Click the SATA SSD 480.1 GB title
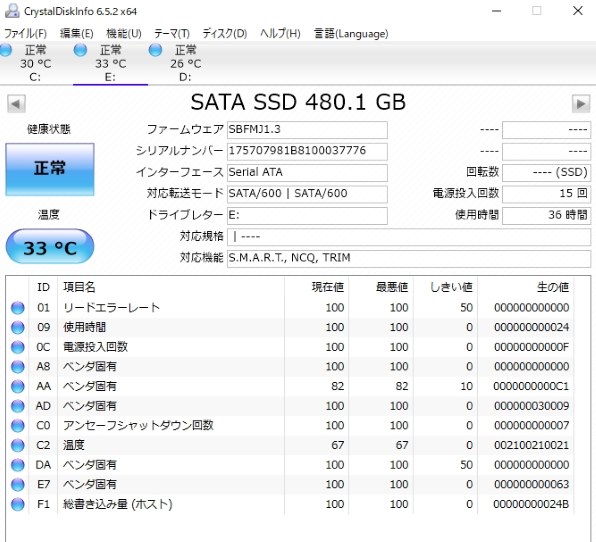596x542 pixels. (298, 102)
